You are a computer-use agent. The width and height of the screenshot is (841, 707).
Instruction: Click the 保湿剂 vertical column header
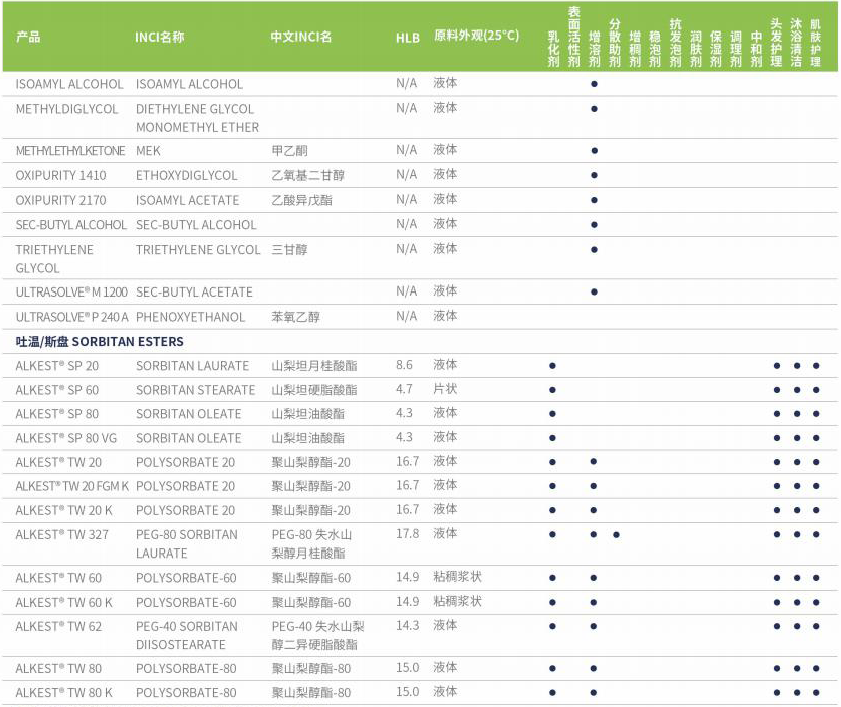pyautogui.click(x=715, y=49)
